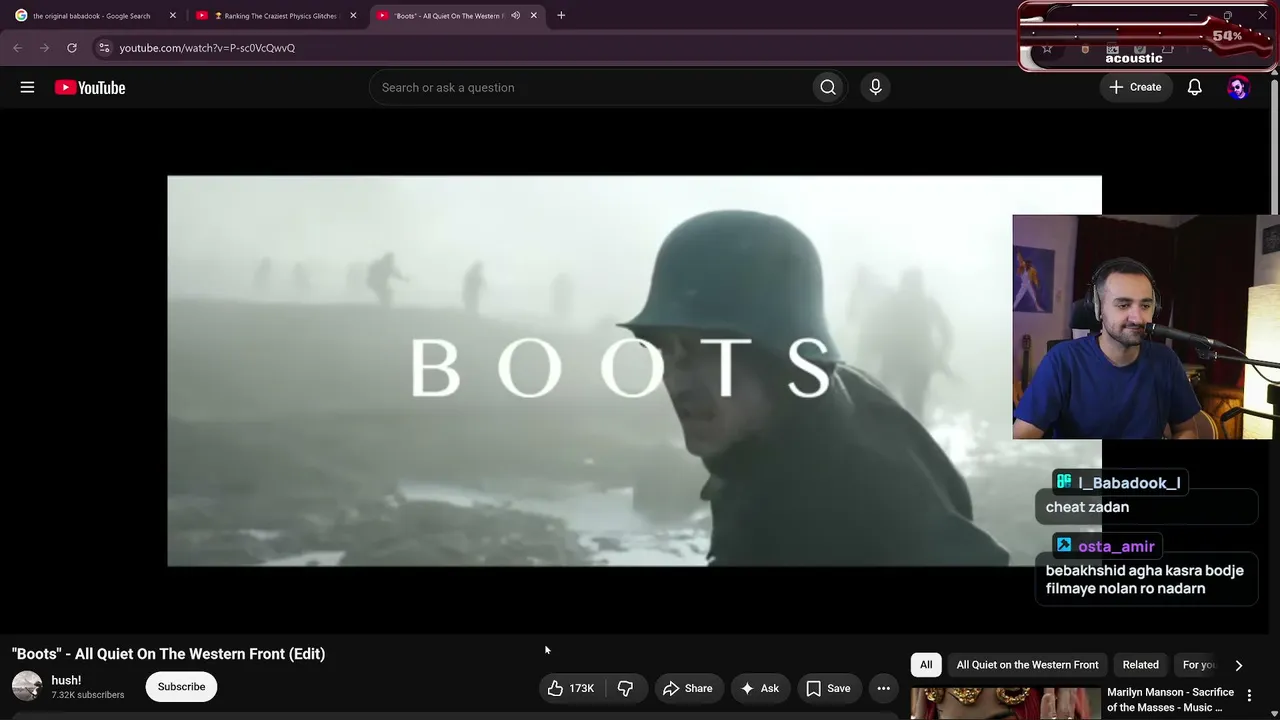Open Marilyn Manson Sacrifice of the Masses title

click(1170, 700)
